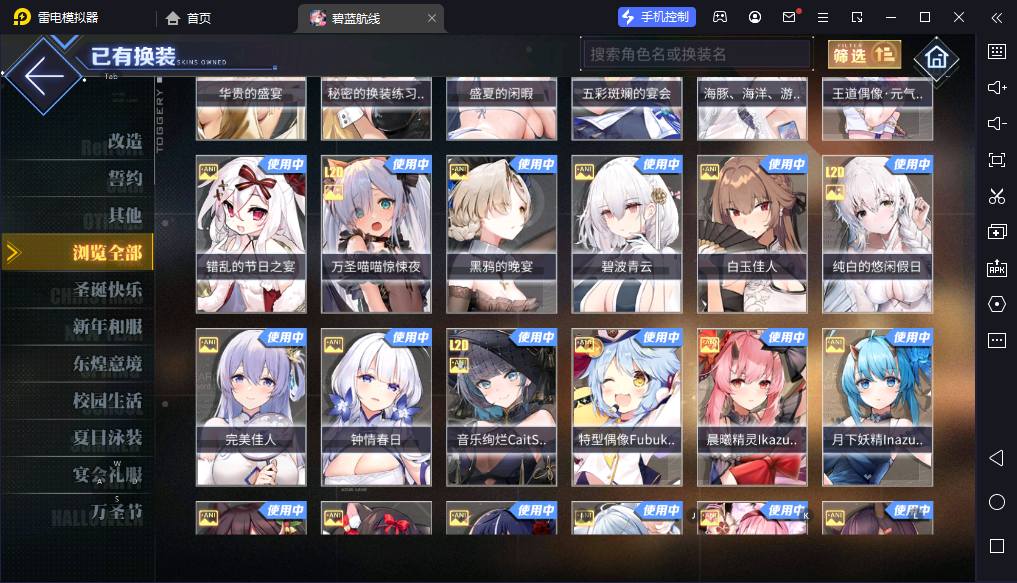Image resolution: width=1017 pixels, height=583 pixels.
Task: Focus the skin name search field
Action: point(697,54)
